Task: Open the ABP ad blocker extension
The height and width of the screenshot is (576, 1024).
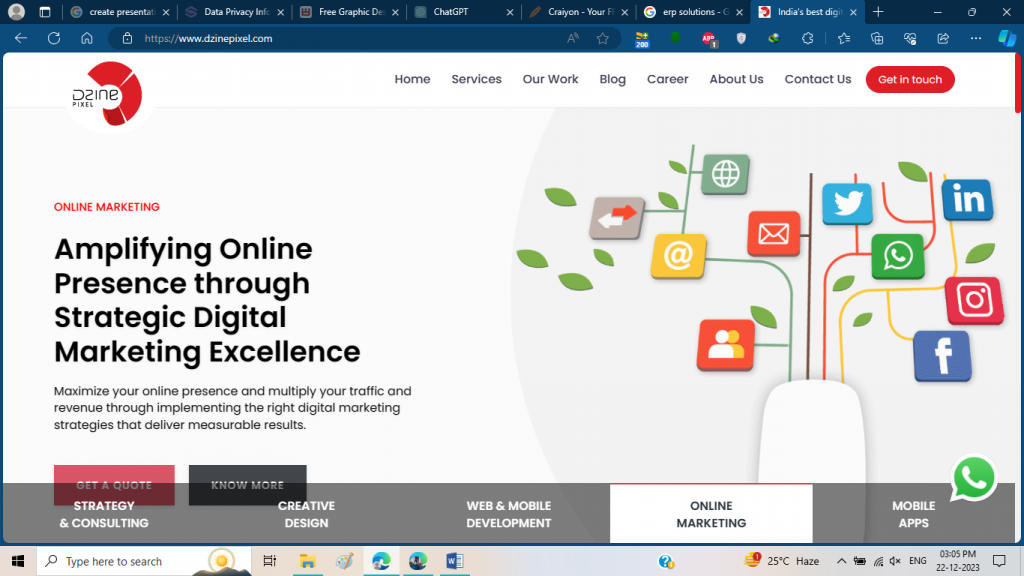Action: coord(709,39)
